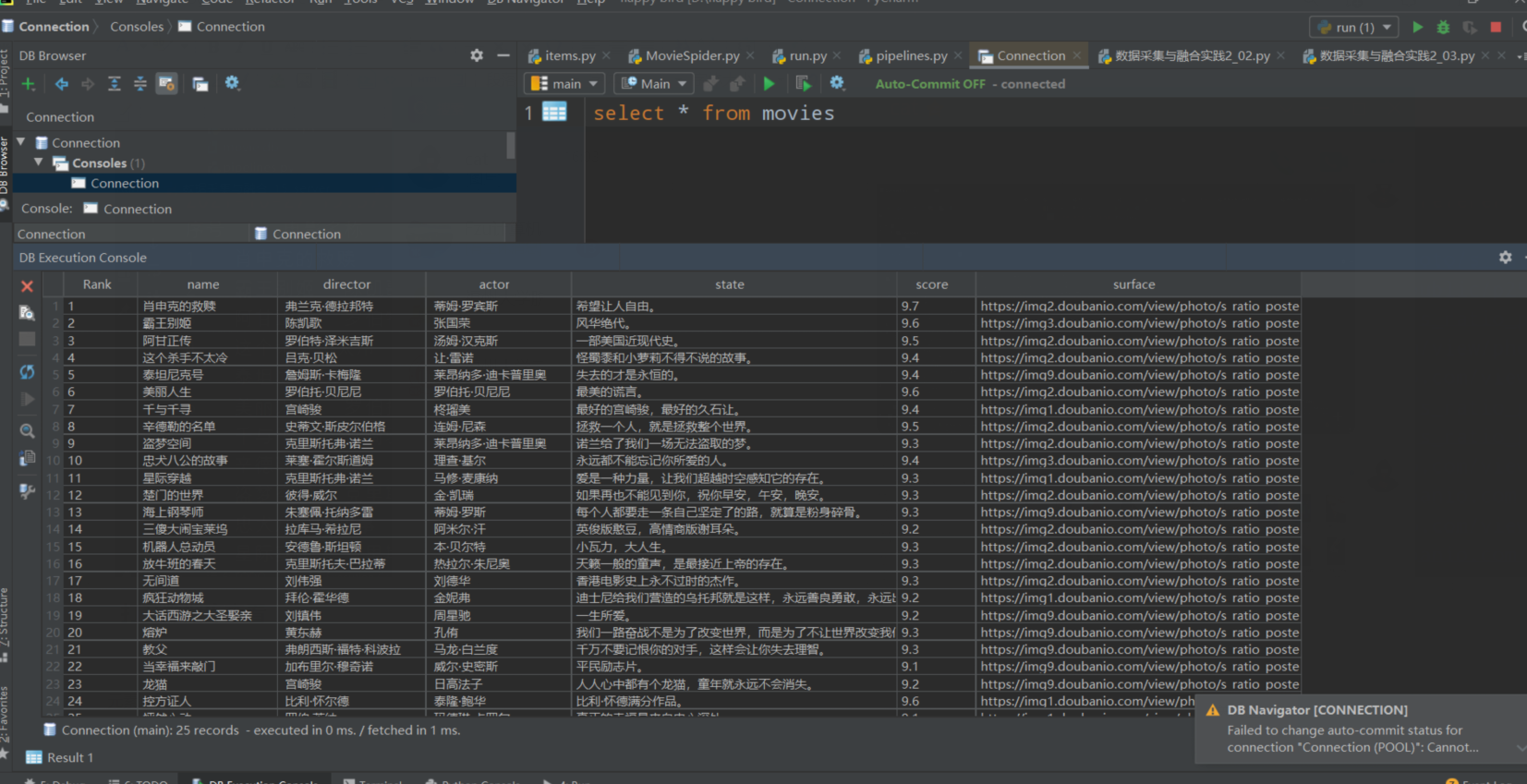Screen dimensions: 1527x784
Task: Click view SQL statement icon in console sidebar
Action: click(27, 313)
